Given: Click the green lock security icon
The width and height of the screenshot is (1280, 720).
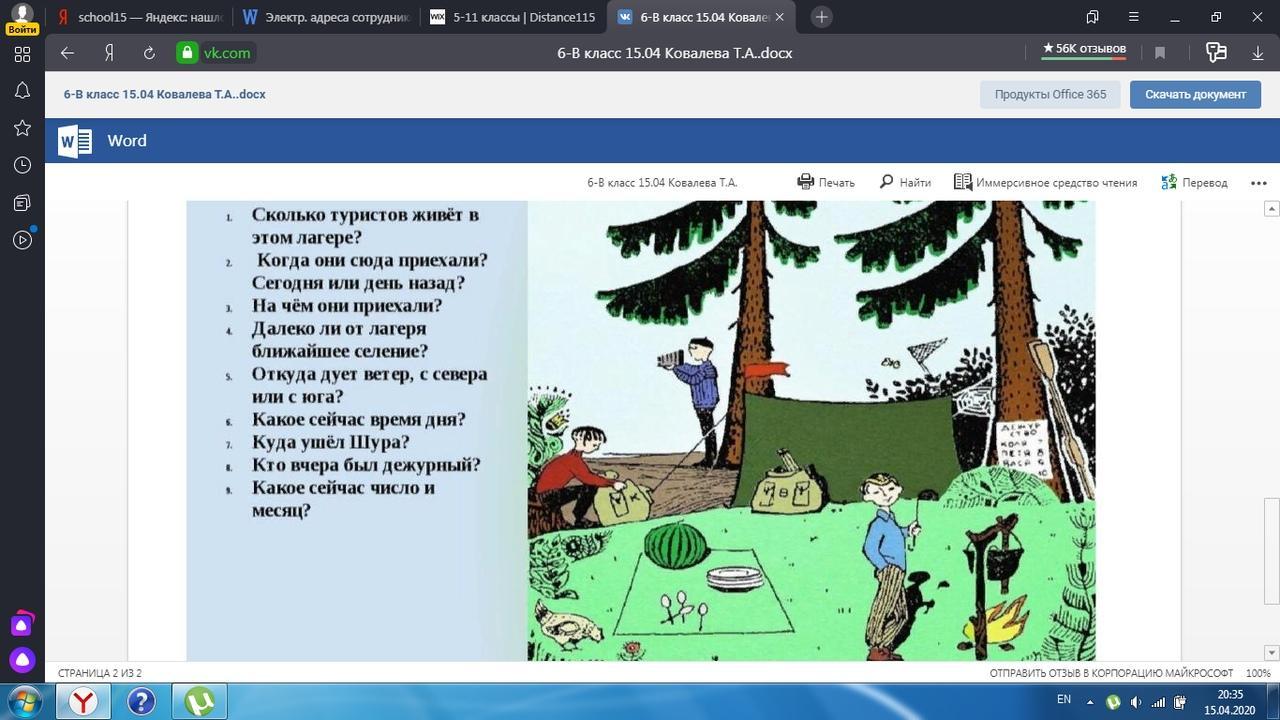Looking at the screenshot, I should coord(186,53).
